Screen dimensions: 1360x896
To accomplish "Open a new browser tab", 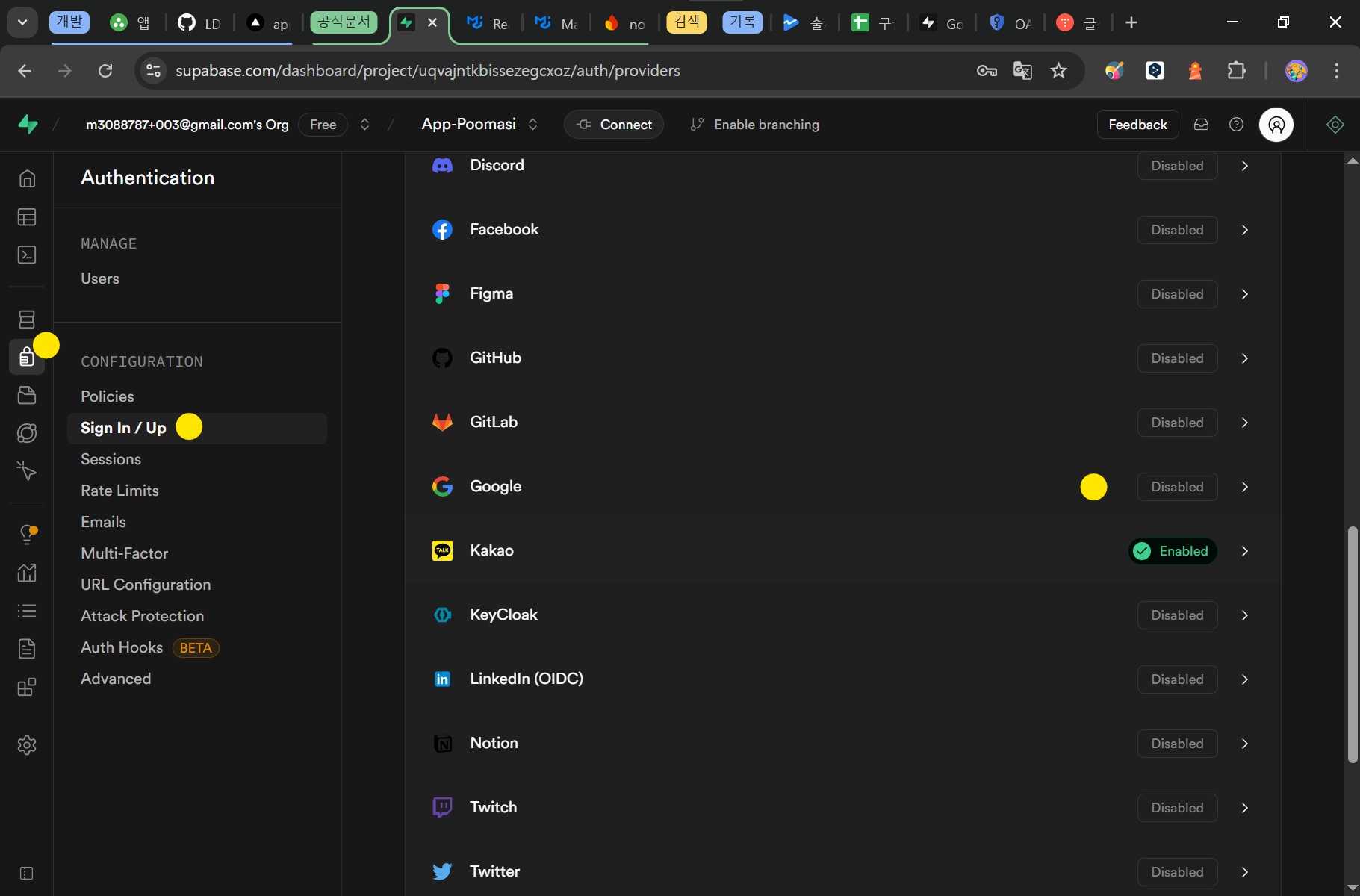I will (1131, 23).
